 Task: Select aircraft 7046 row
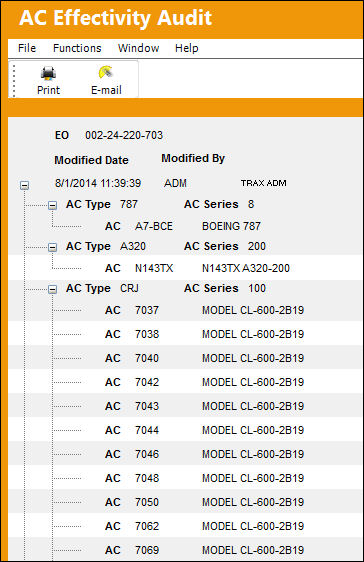[186, 454]
